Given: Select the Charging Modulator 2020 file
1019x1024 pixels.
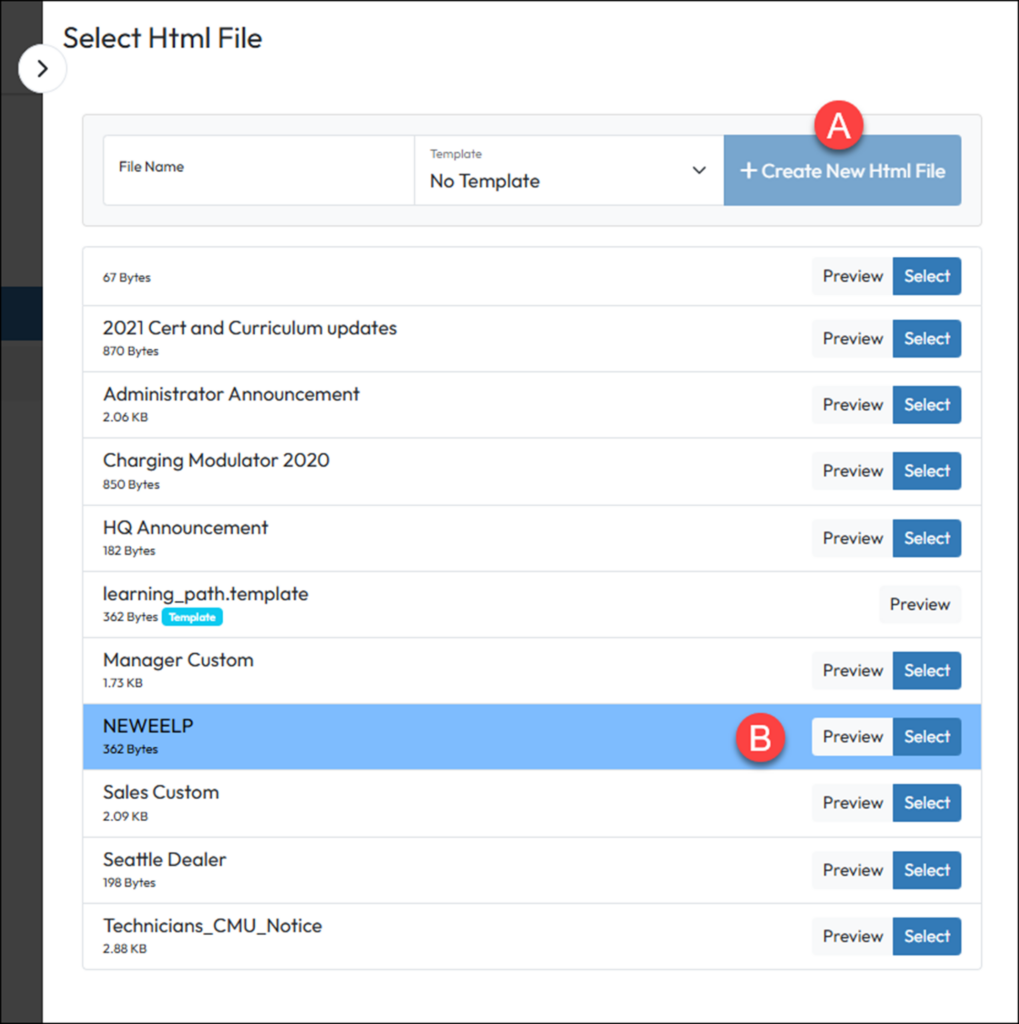Looking at the screenshot, I should (926, 471).
